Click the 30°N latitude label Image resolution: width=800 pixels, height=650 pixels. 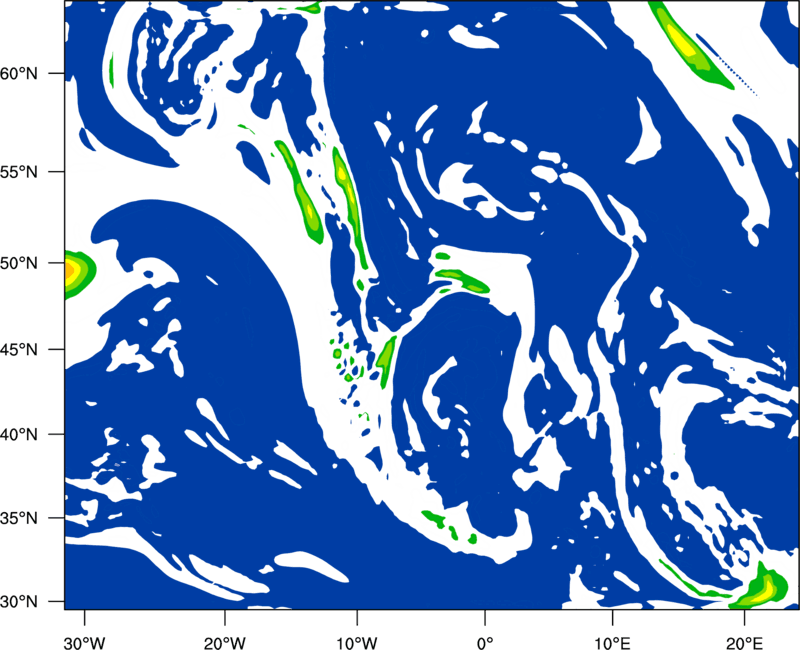point(19,602)
